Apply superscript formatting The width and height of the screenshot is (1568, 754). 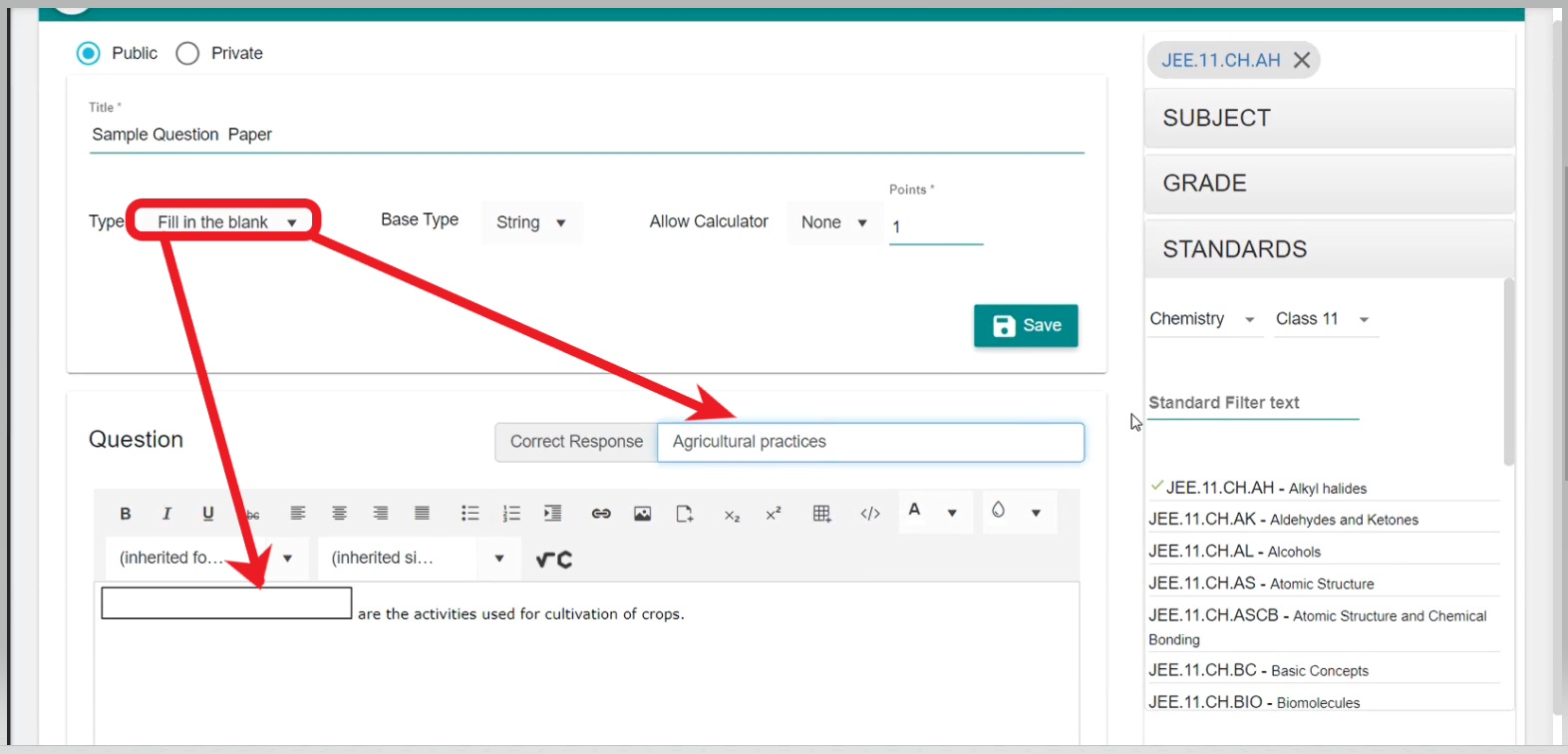pyautogui.click(x=774, y=514)
